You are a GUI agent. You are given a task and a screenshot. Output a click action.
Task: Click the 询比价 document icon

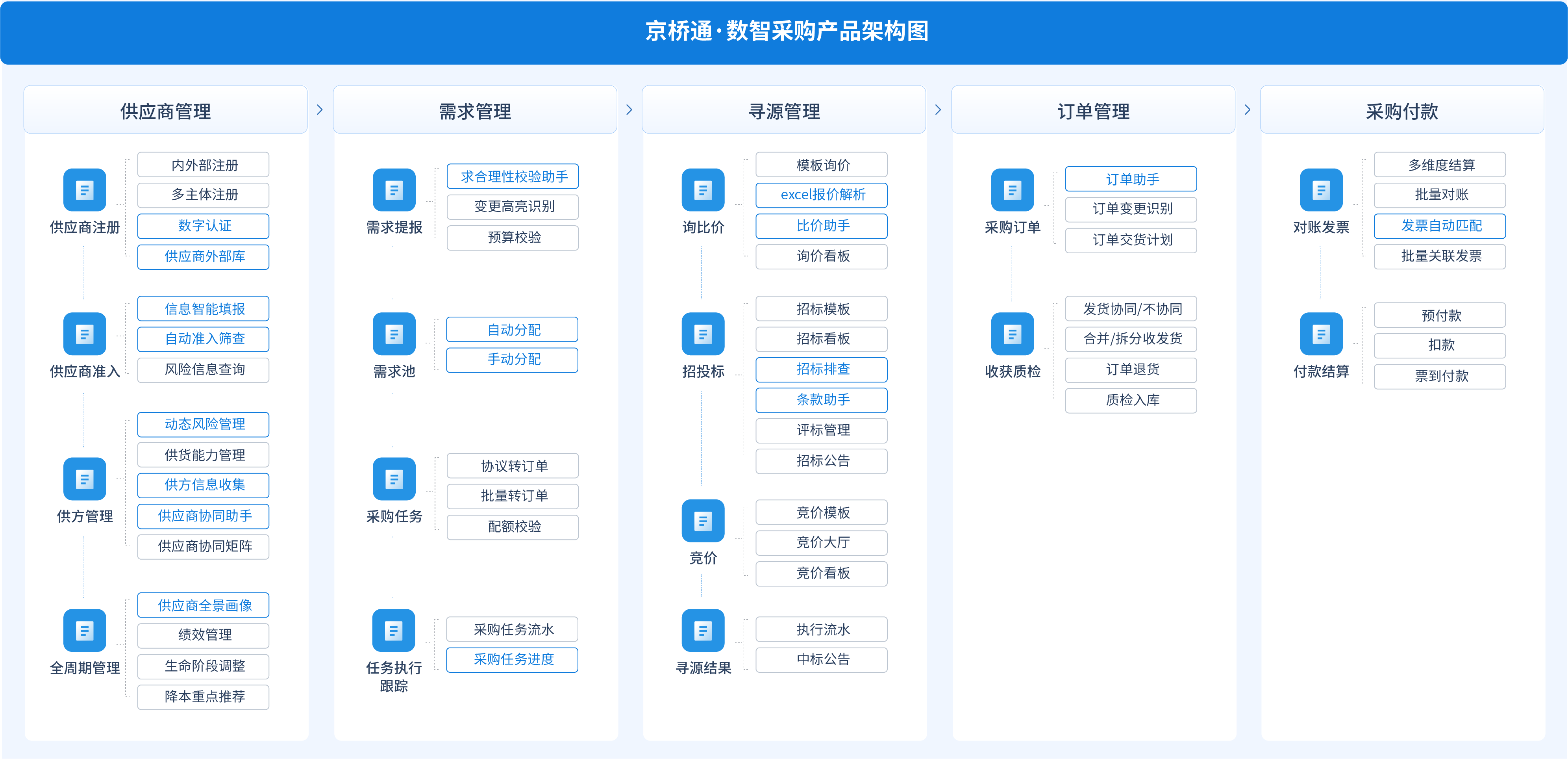tap(703, 190)
